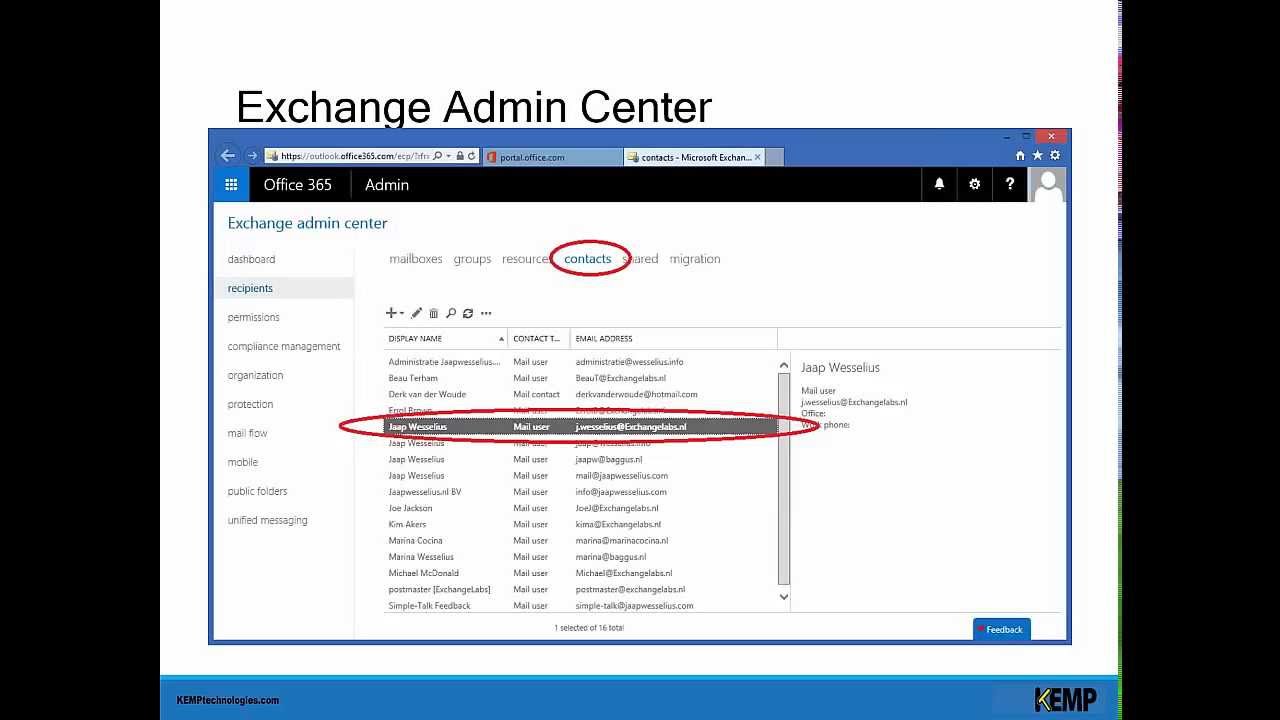The width and height of the screenshot is (1280, 720).
Task: Open the more options ellipsis menu
Action: (x=486, y=313)
